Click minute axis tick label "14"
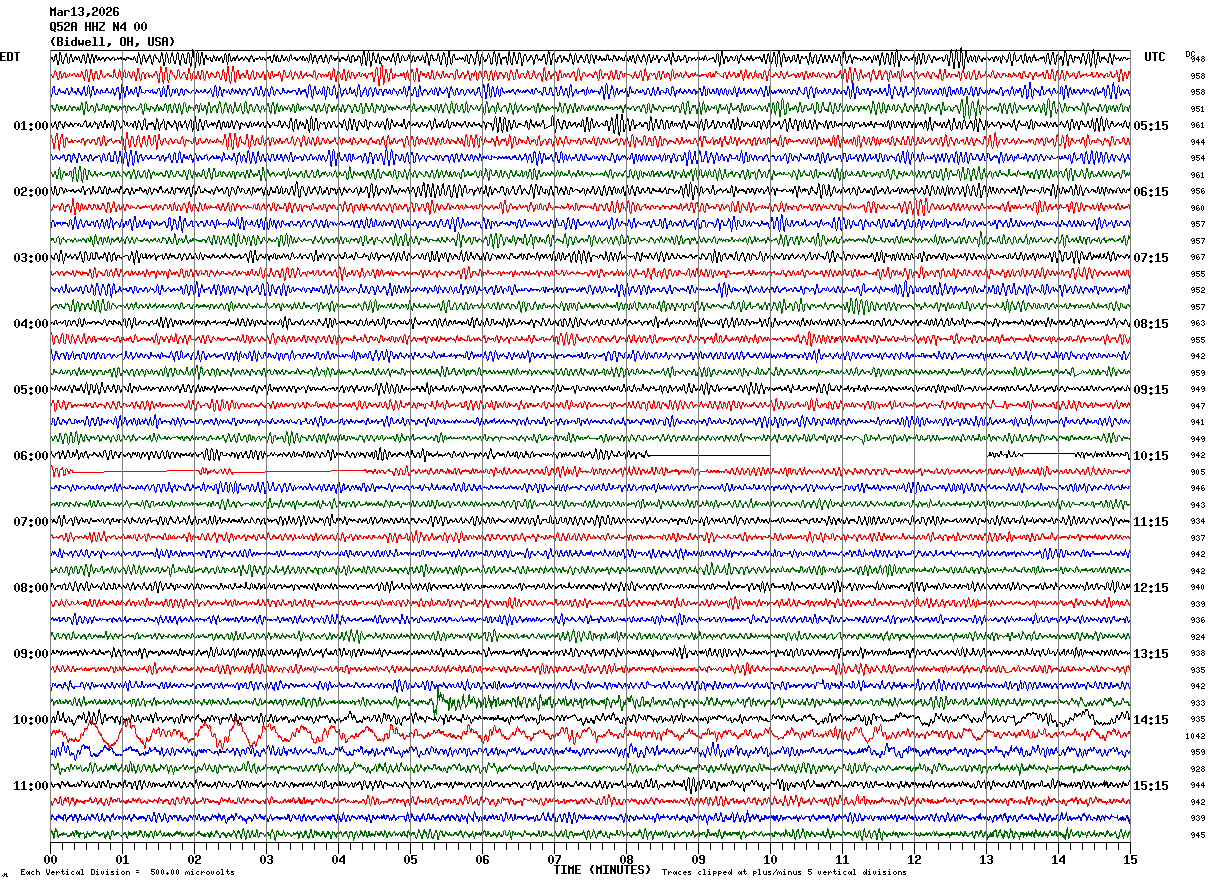This screenshot has width=1210, height=886. click(x=1058, y=859)
